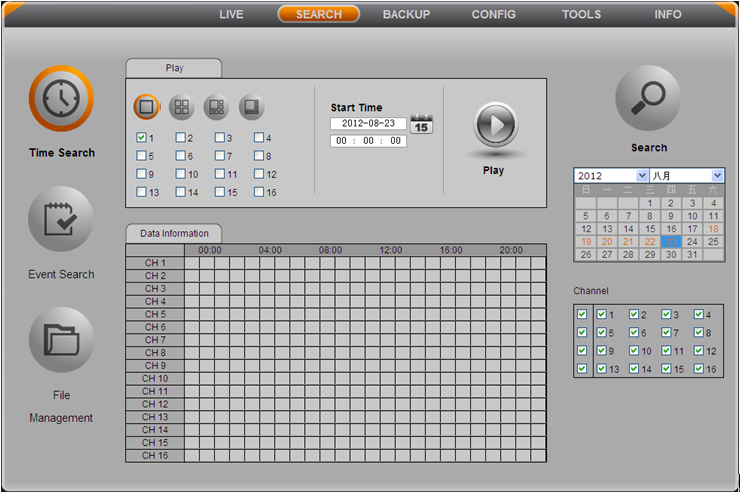Select the Data Information tab
Viewport: 740px width, 492px height.
pyautogui.click(x=174, y=233)
